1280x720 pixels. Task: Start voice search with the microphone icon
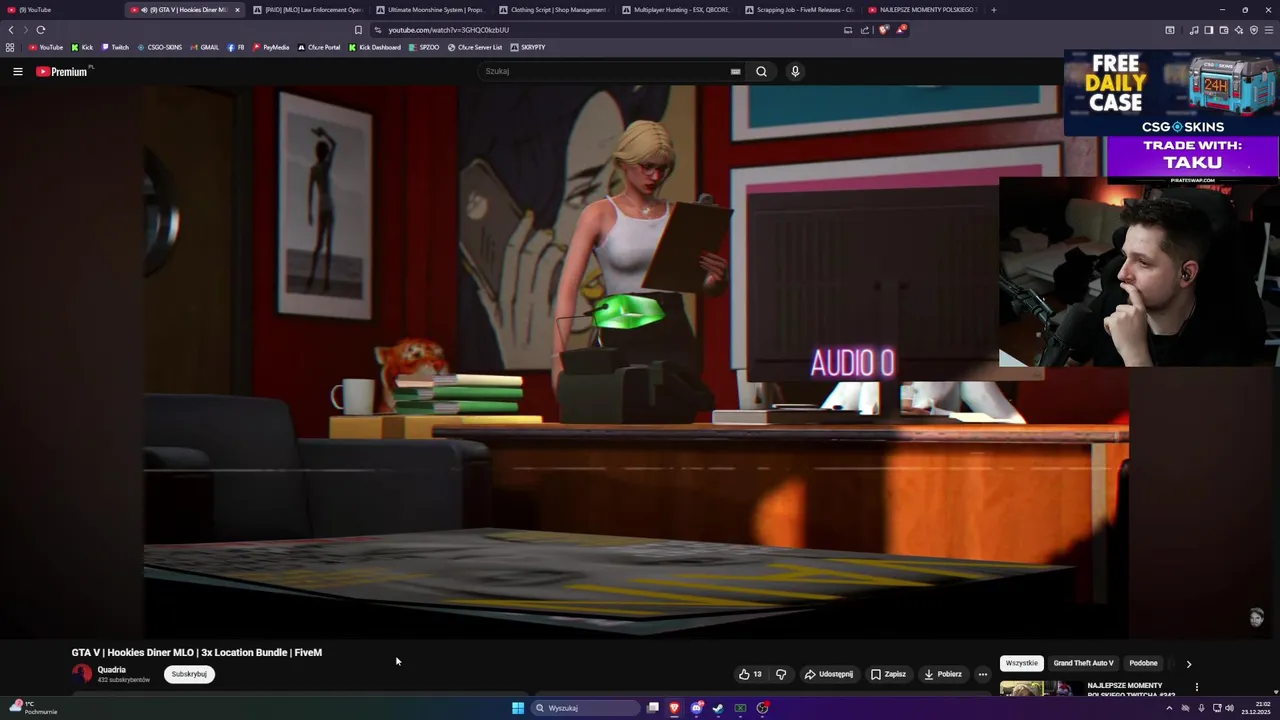click(x=795, y=71)
